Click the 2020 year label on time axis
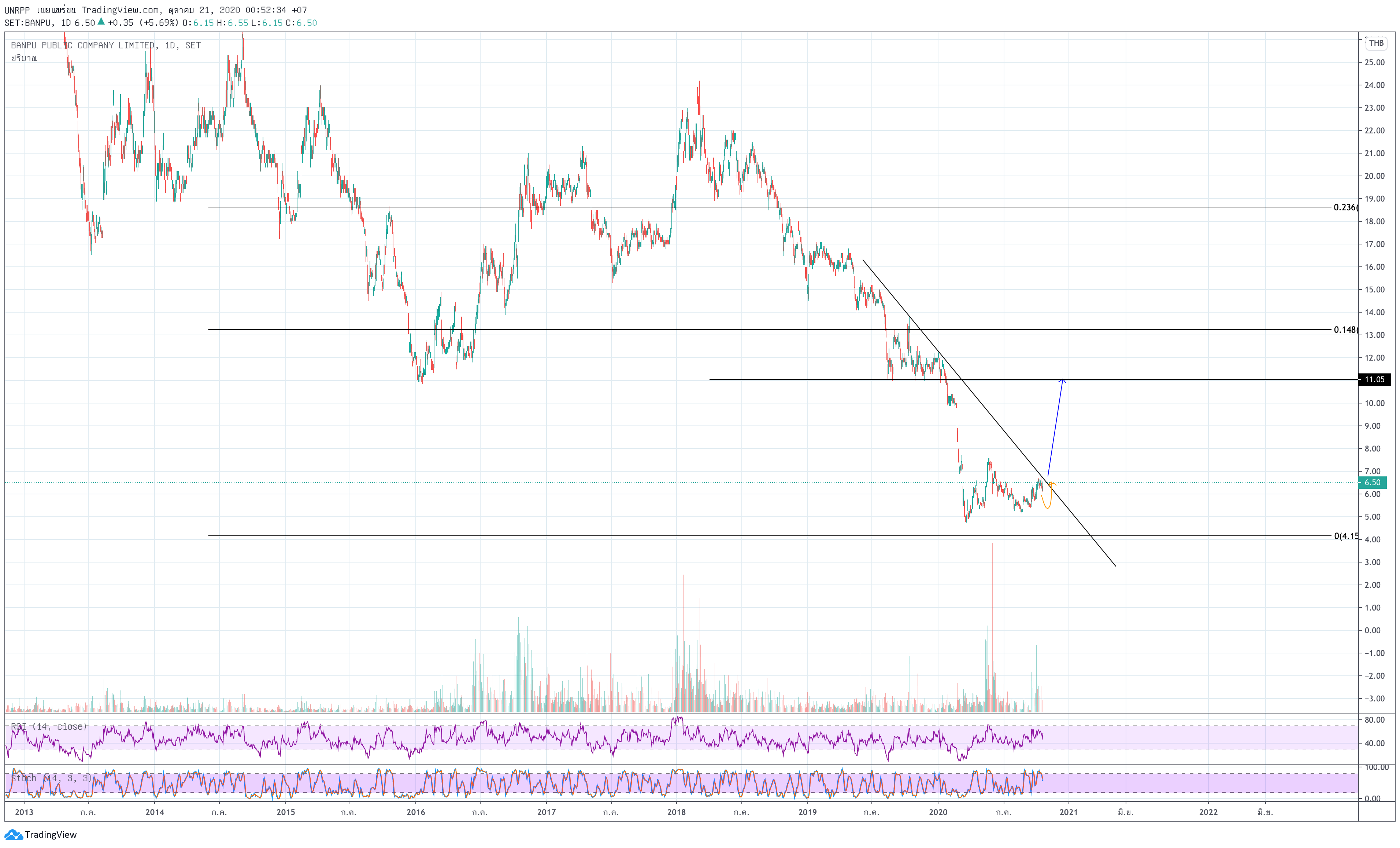1400x848 pixels. 938,812
